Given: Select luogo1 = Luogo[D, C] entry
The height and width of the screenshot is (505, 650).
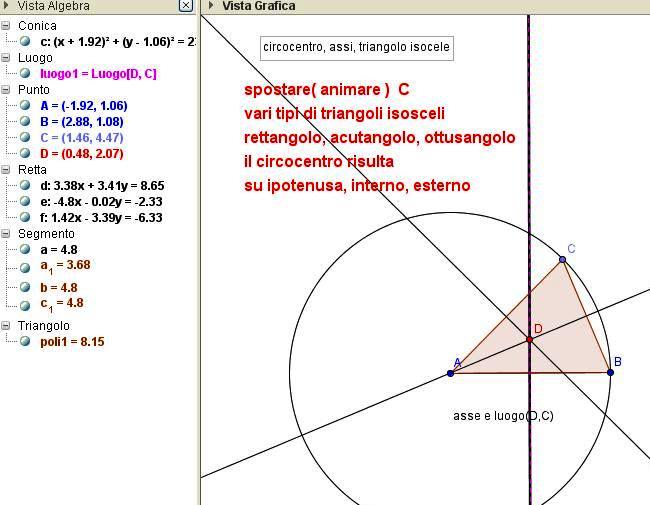Looking at the screenshot, I should click(98, 73).
